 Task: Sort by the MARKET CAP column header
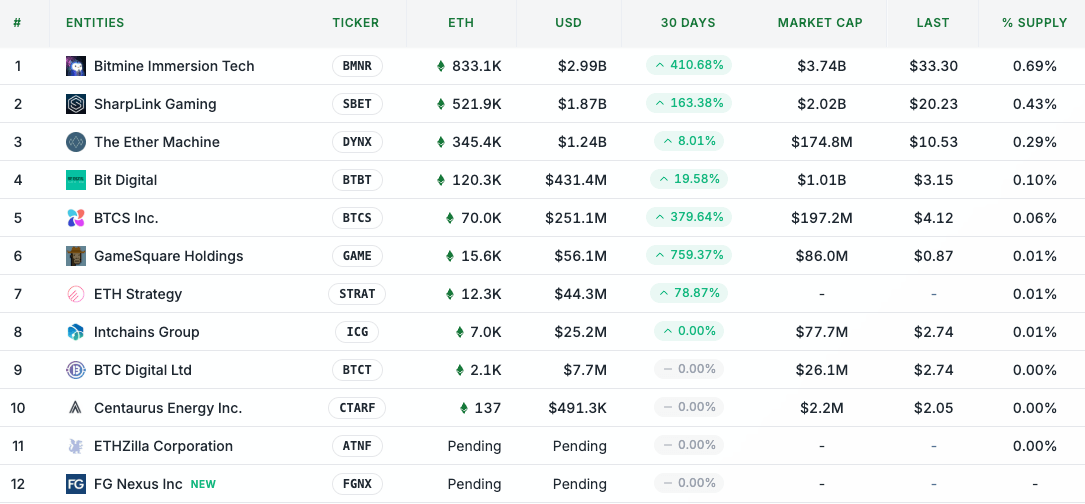(x=820, y=23)
